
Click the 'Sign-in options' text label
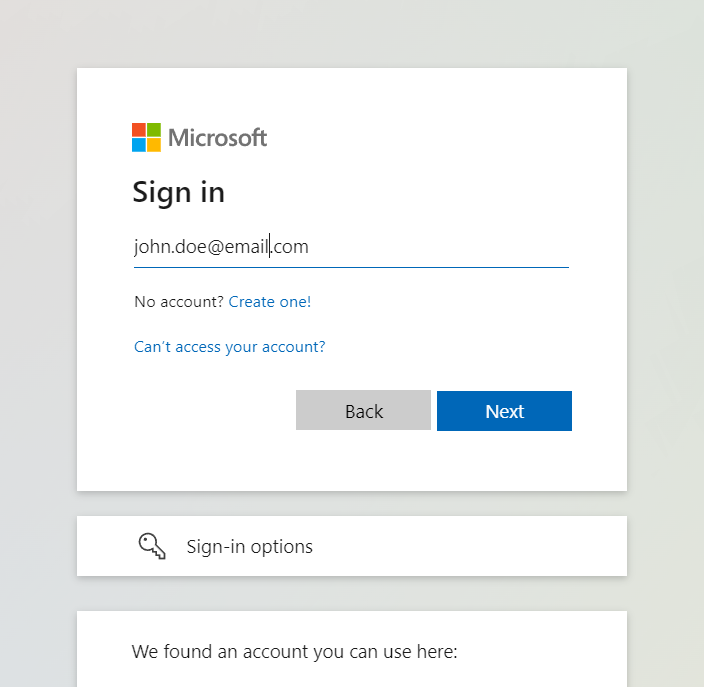tap(250, 546)
